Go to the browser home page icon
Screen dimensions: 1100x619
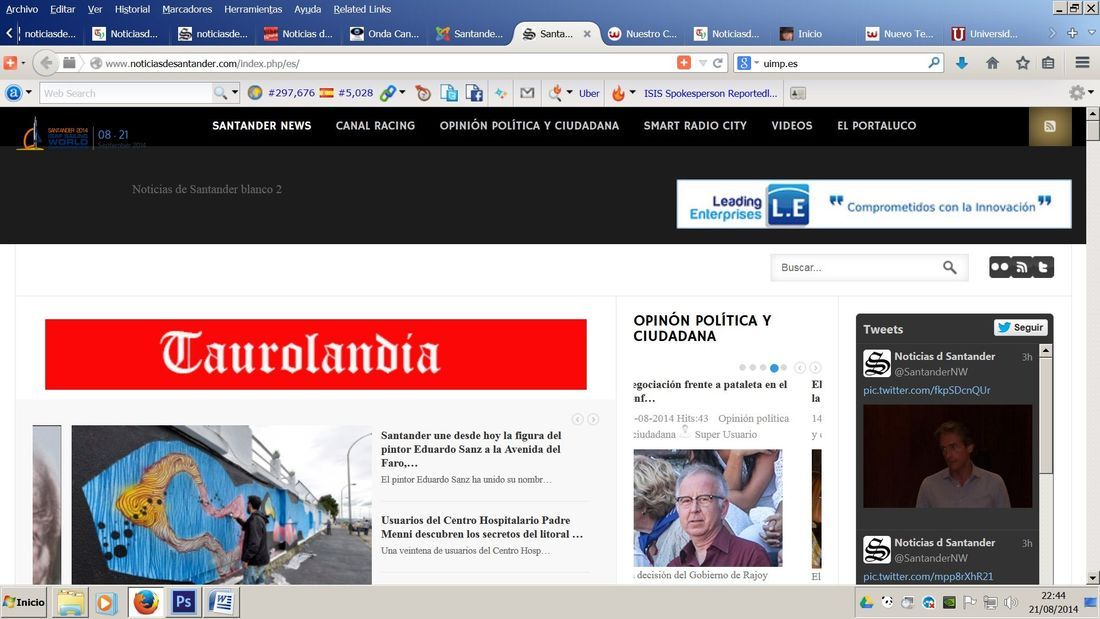(x=992, y=63)
